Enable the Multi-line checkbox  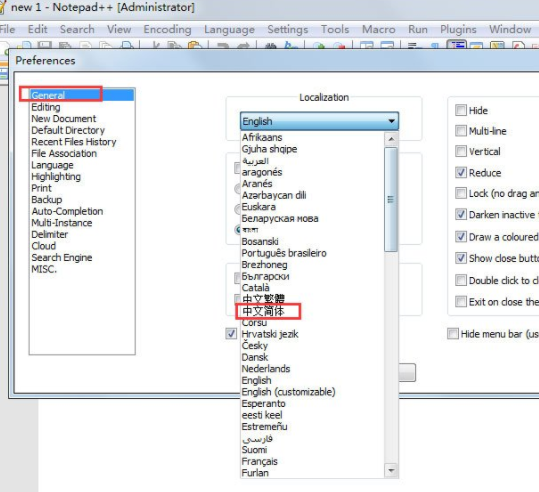coord(461,131)
